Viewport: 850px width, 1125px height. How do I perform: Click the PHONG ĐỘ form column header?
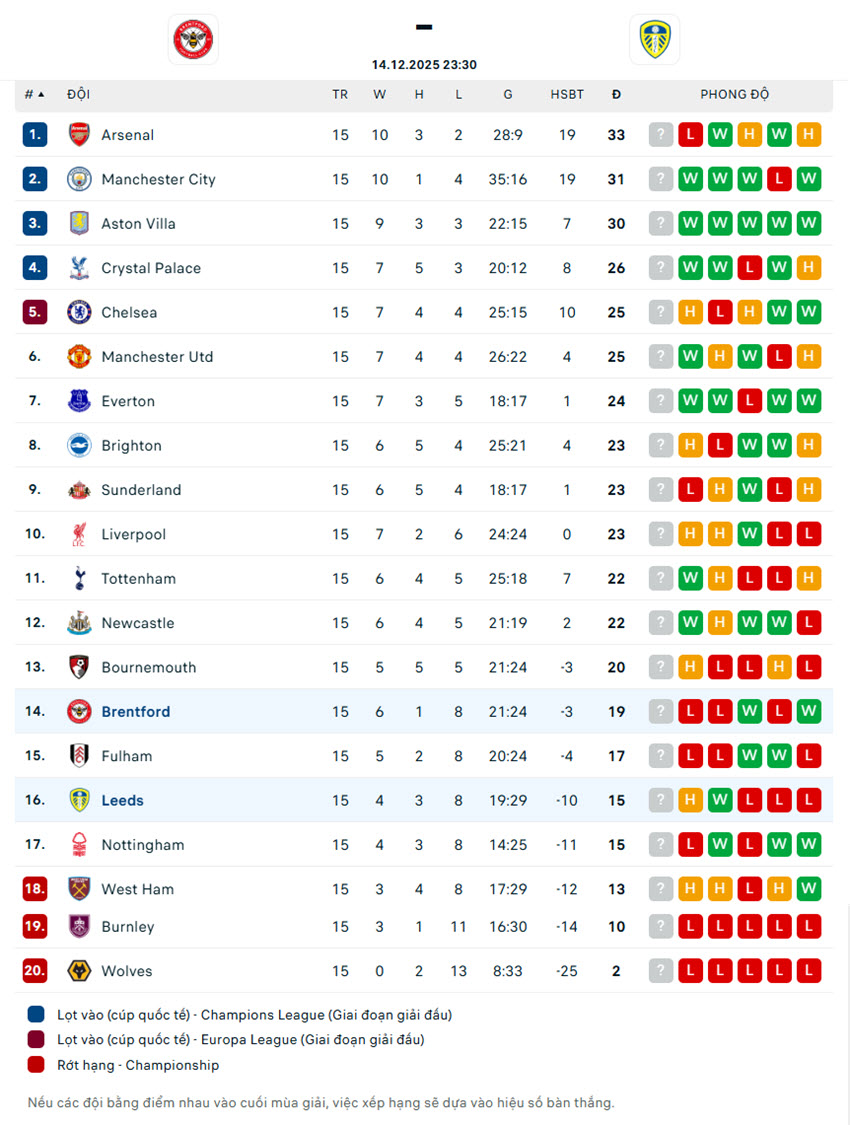pos(734,94)
